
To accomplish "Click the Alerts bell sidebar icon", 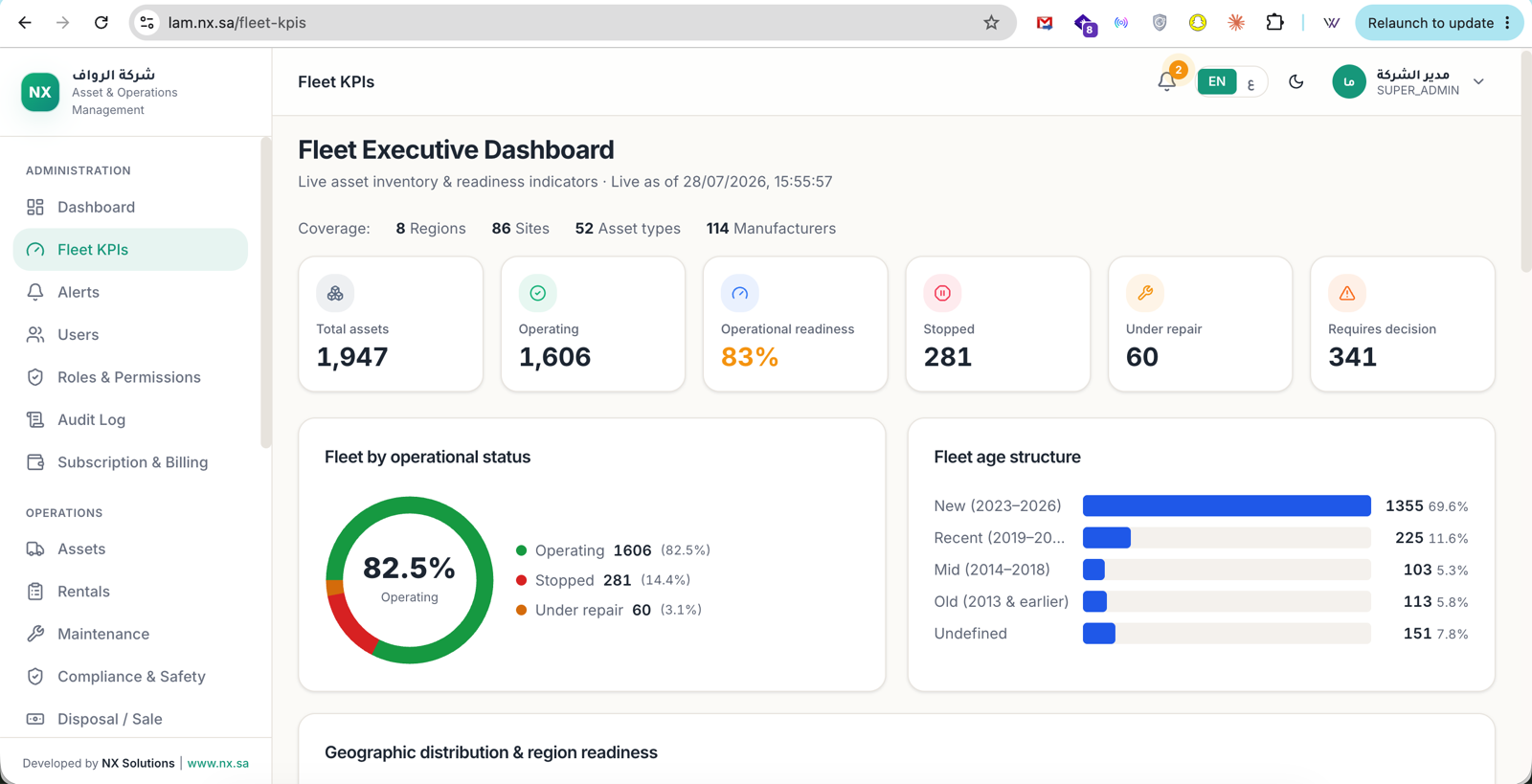I will click(x=35, y=292).
